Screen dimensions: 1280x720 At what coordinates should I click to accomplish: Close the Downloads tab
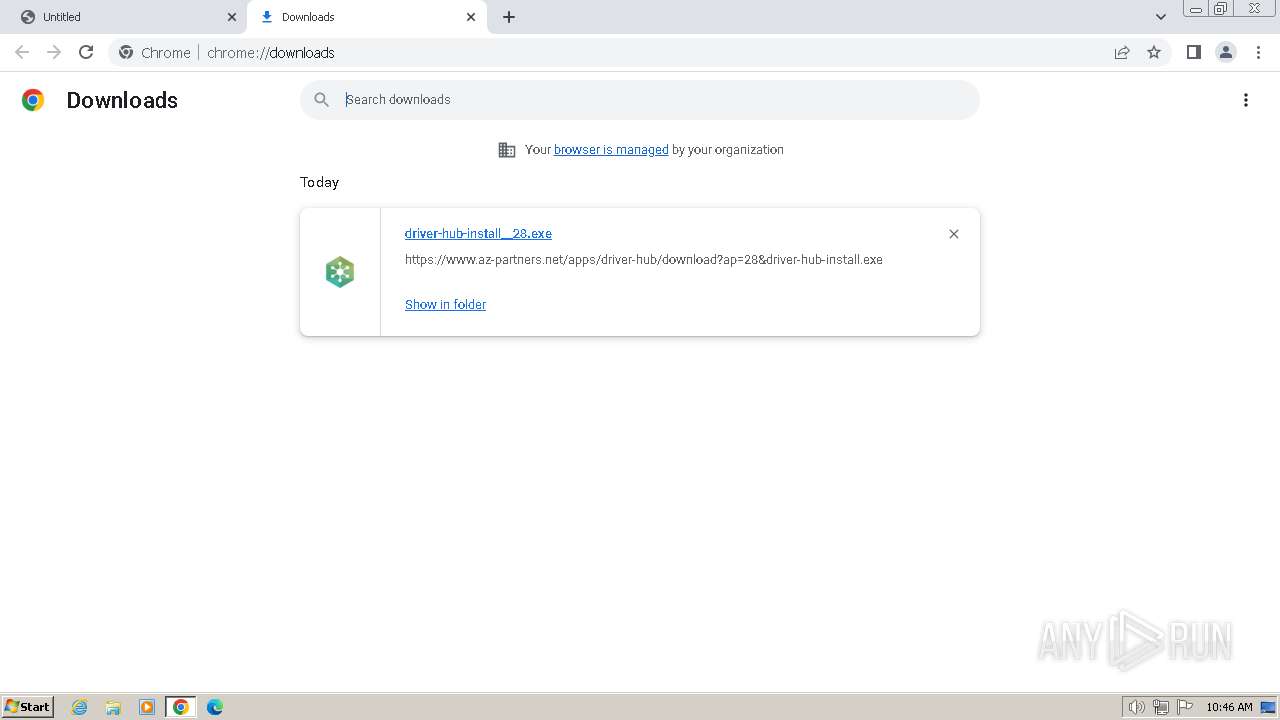(x=471, y=17)
